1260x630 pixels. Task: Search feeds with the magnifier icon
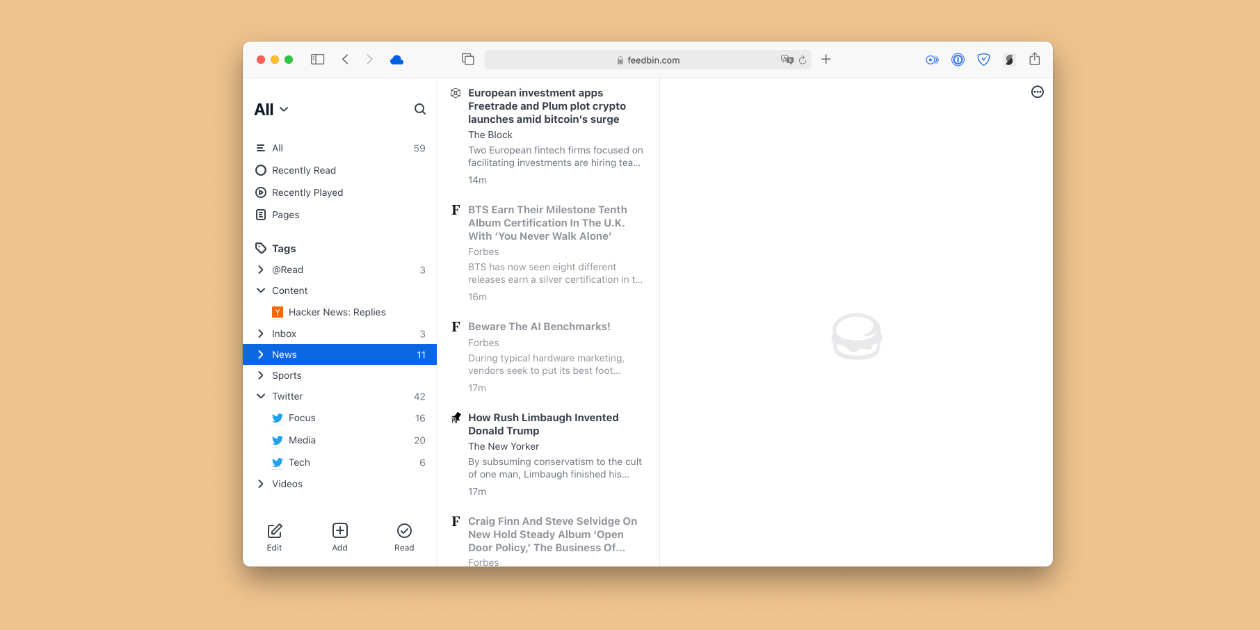pyautogui.click(x=420, y=109)
